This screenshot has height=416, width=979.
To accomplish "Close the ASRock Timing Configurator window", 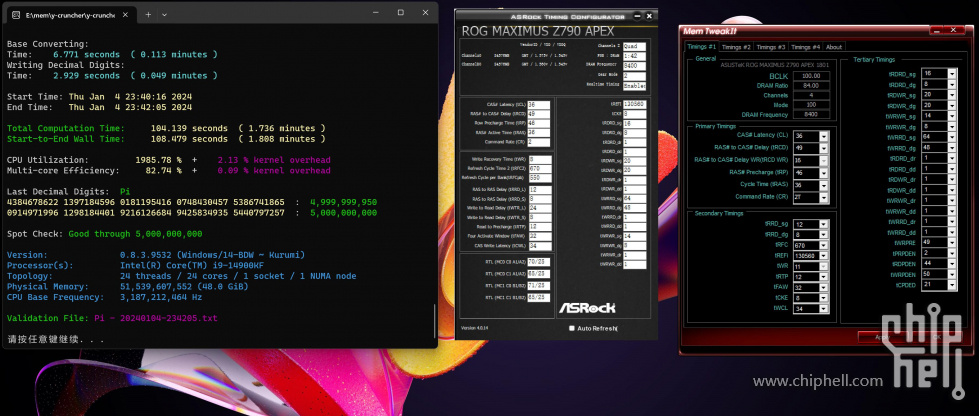I will point(649,16).
